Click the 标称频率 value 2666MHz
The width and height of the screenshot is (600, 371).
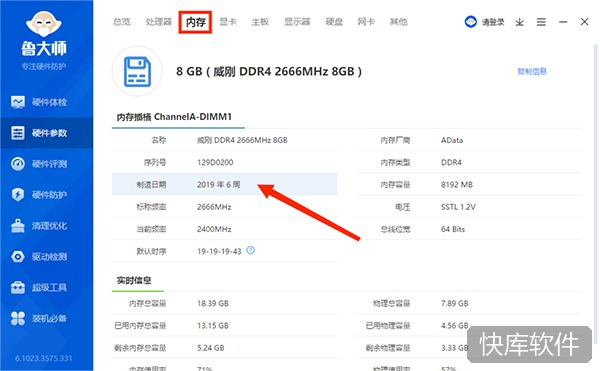[x=214, y=207]
